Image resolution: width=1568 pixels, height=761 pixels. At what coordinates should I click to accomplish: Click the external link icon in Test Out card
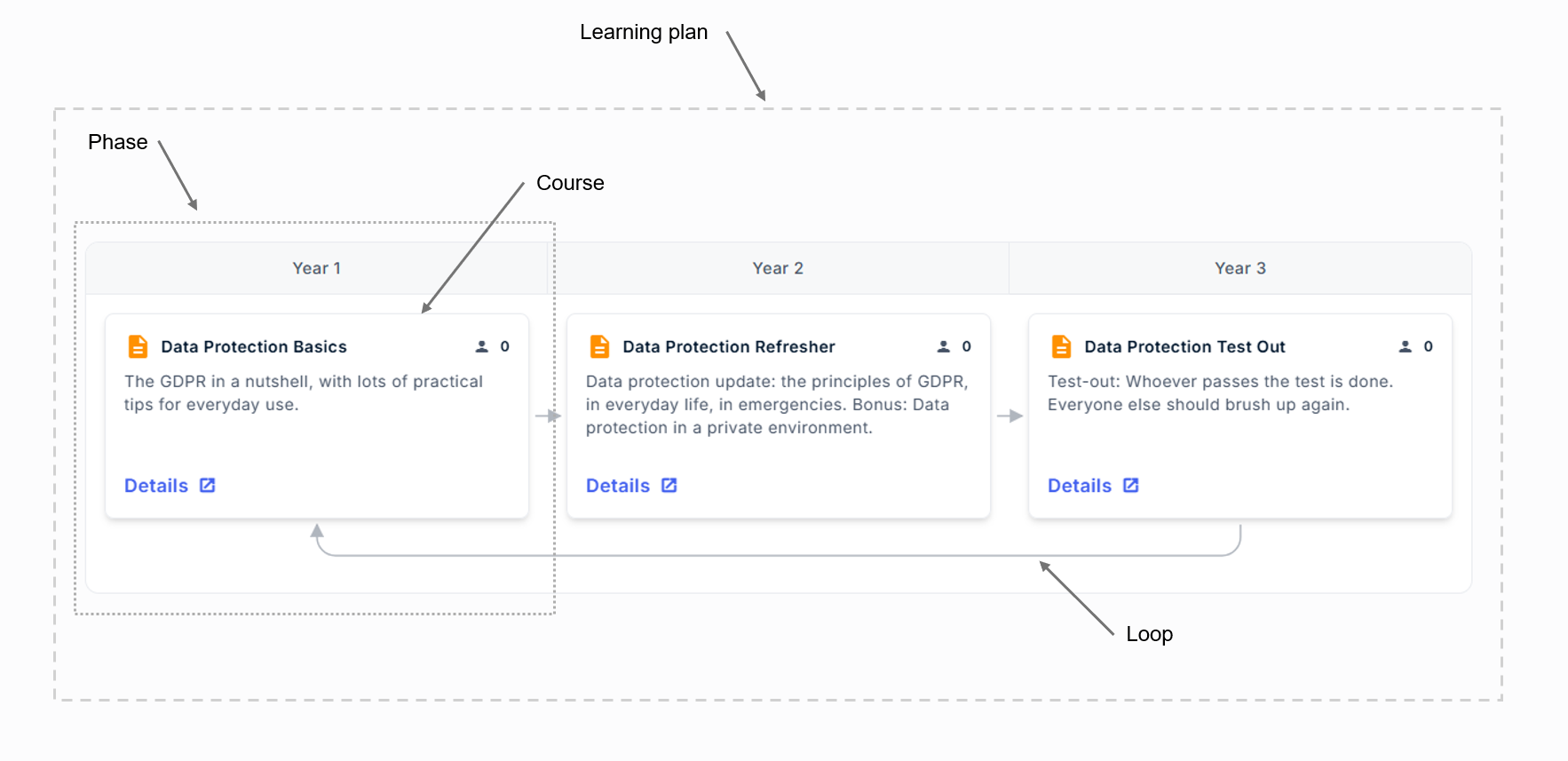point(1131,485)
